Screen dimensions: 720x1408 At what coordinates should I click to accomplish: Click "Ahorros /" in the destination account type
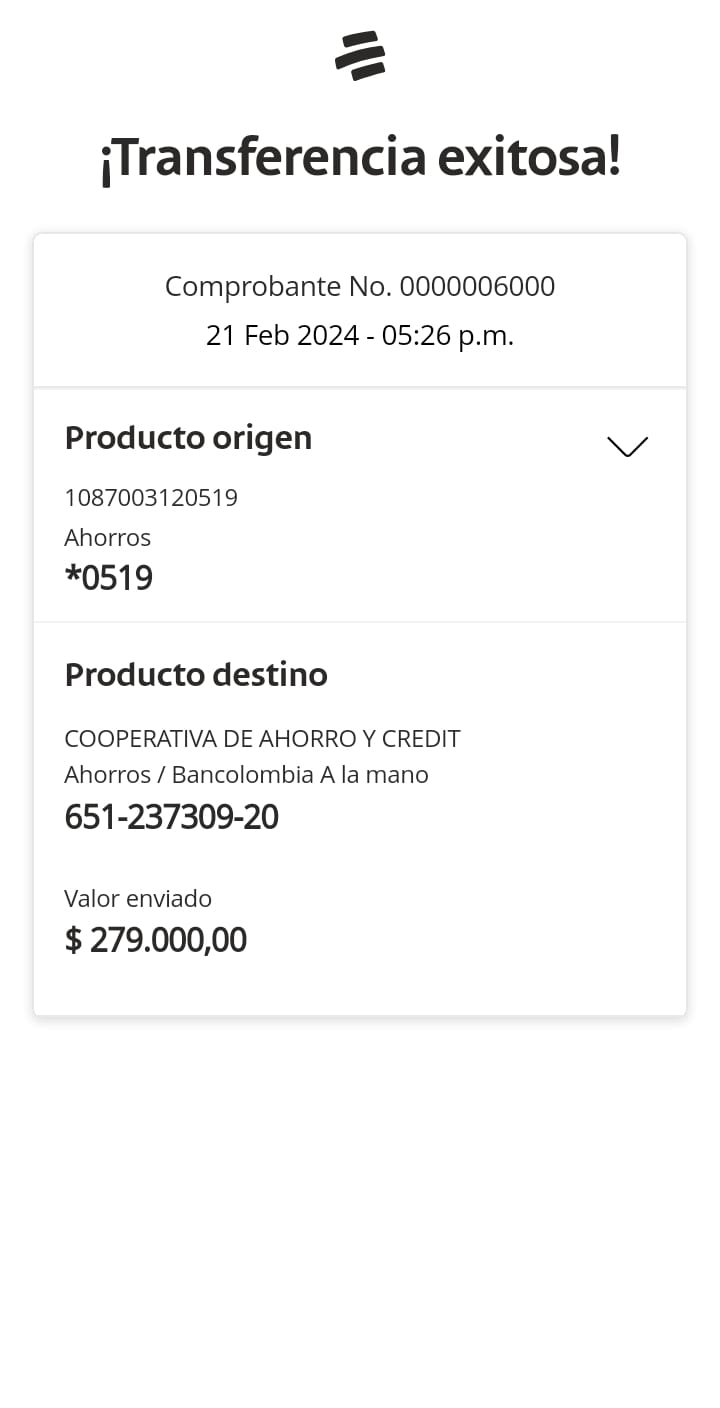pos(114,775)
